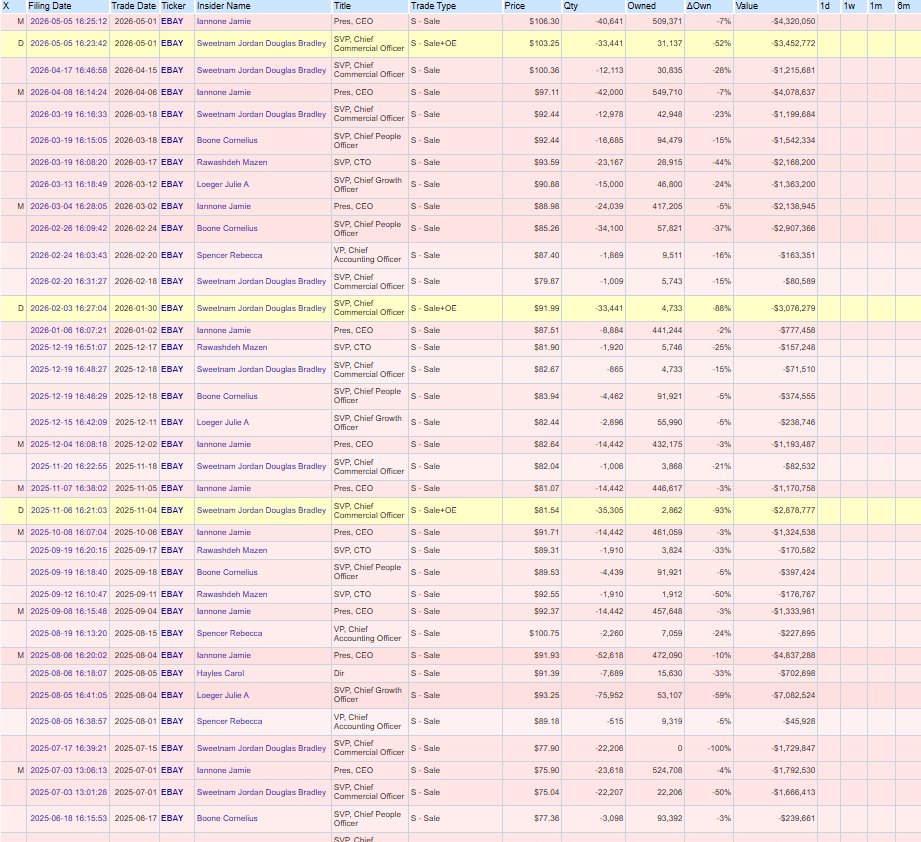This screenshot has height=842, width=921.
Task: Open Rawashdeh Mazen in 2025-09-12 16:10:47 row
Action: click(232, 594)
